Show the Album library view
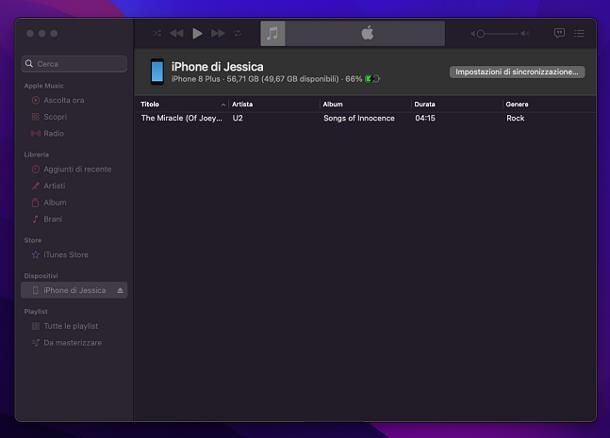The height and width of the screenshot is (438, 610). [74, 203]
